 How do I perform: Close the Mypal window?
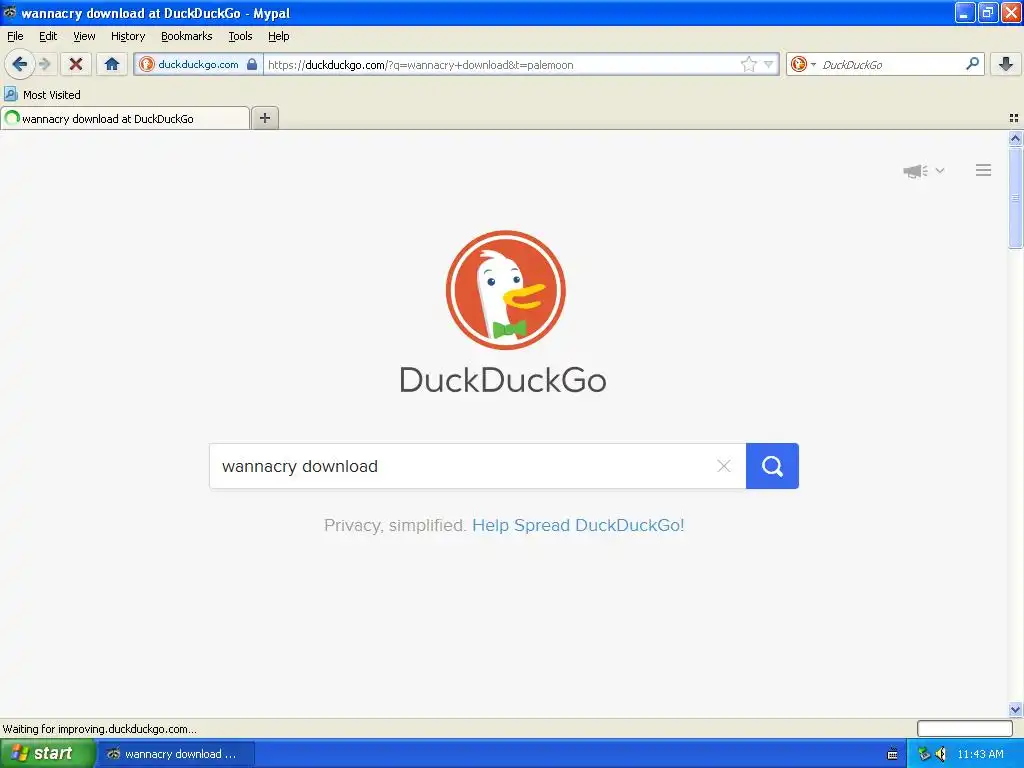click(1011, 12)
